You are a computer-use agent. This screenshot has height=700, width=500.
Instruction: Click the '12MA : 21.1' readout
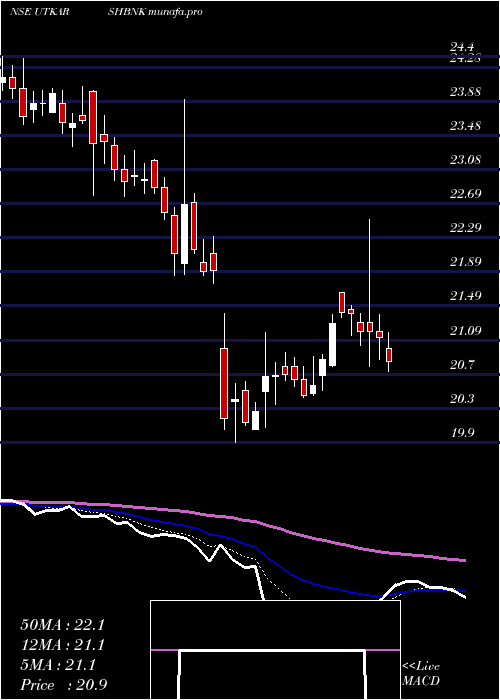(x=62, y=645)
